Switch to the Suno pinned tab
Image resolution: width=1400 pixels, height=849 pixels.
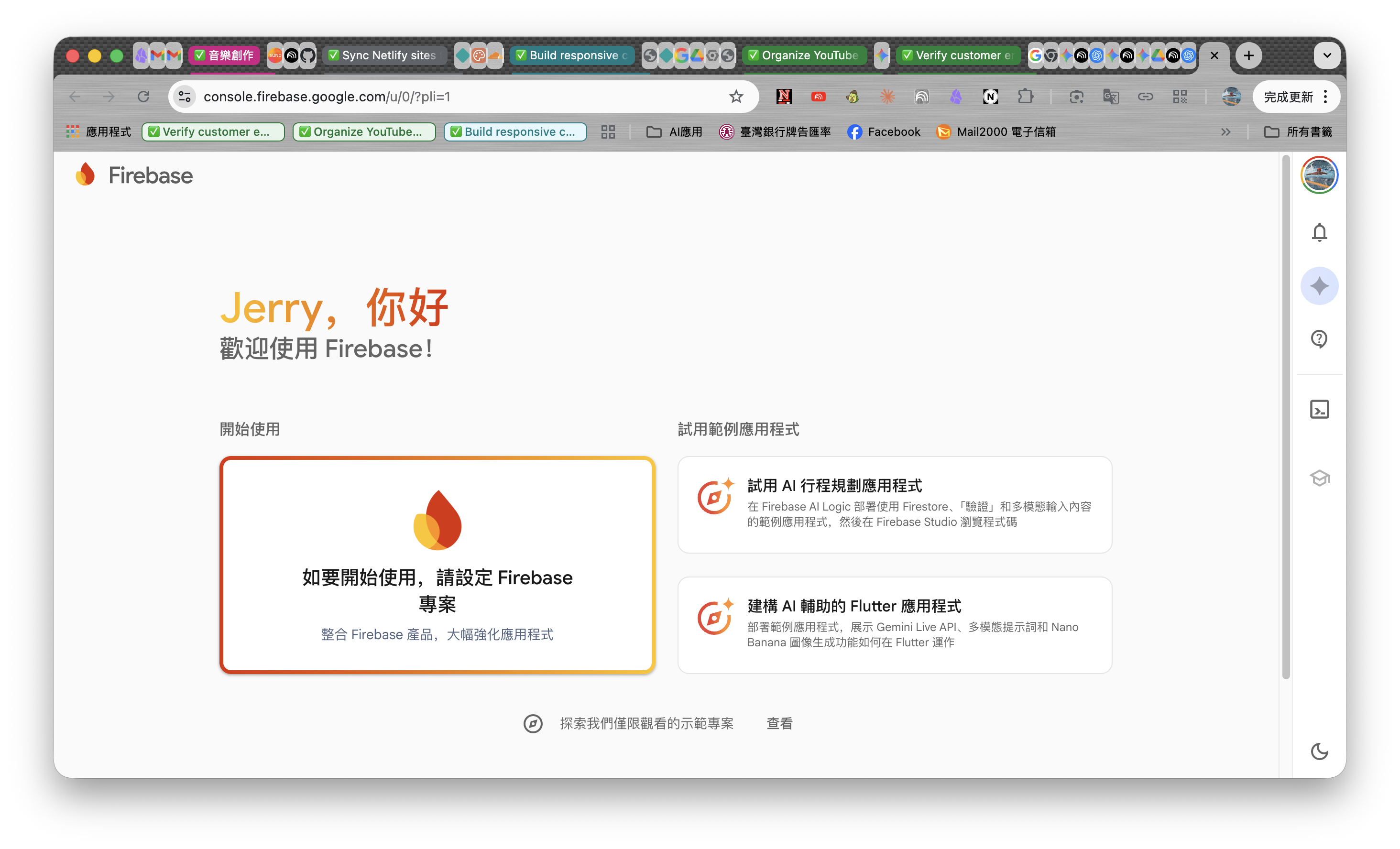coord(275,55)
